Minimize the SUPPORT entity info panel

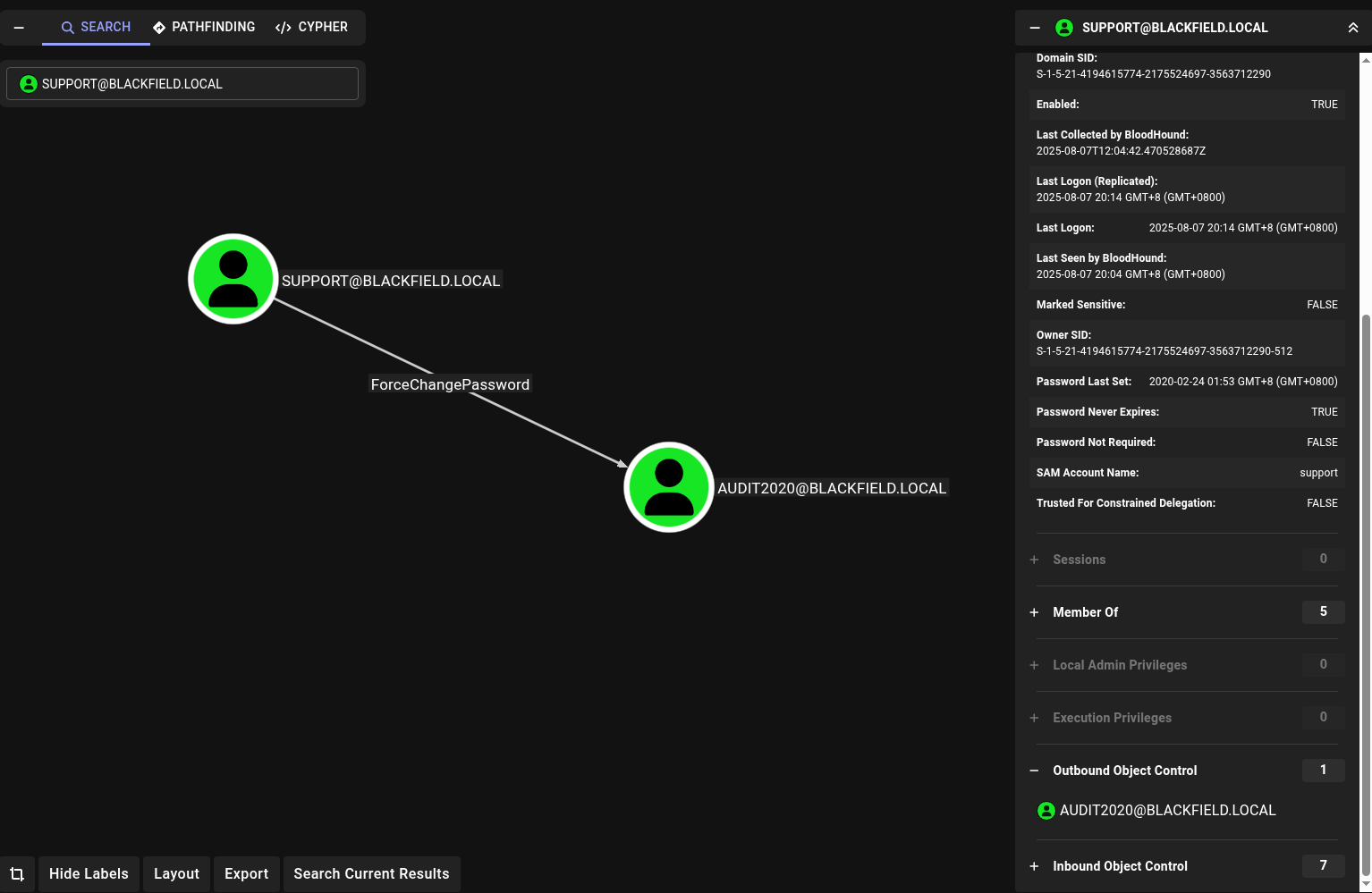[x=1035, y=28]
